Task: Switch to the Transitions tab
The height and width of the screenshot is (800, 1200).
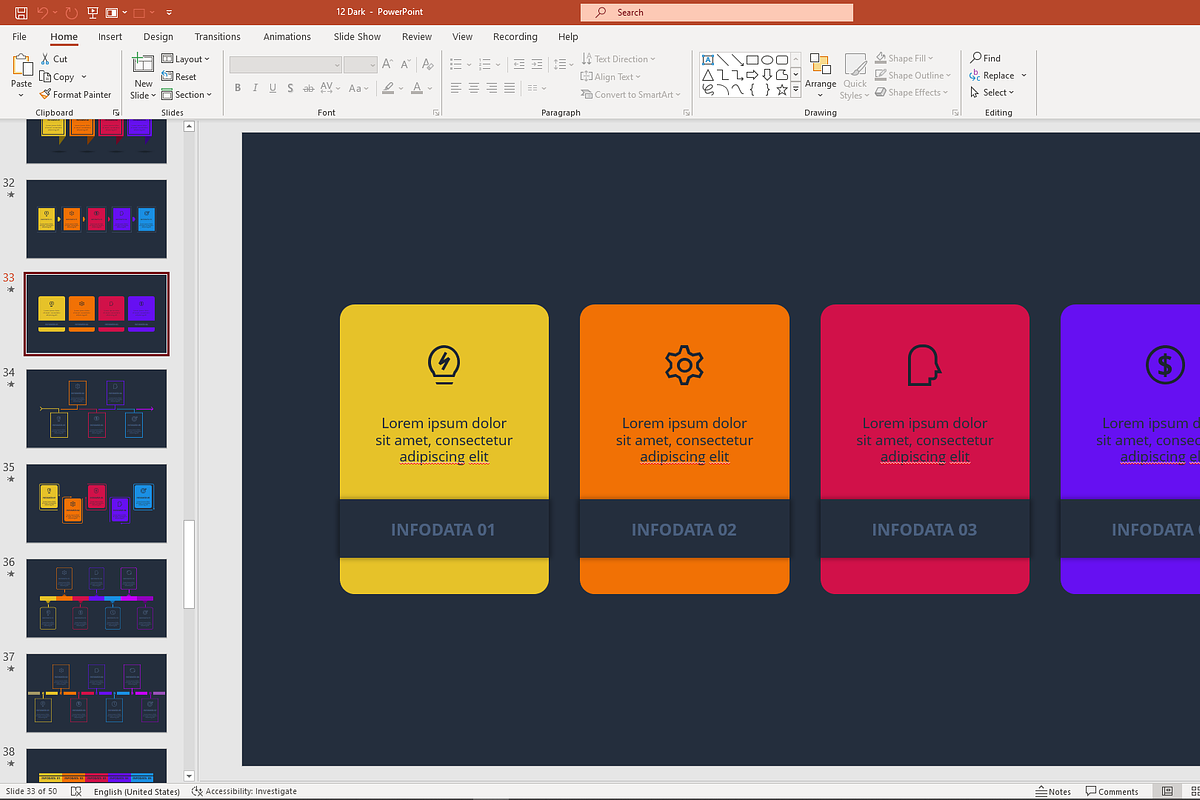Action: (217, 37)
